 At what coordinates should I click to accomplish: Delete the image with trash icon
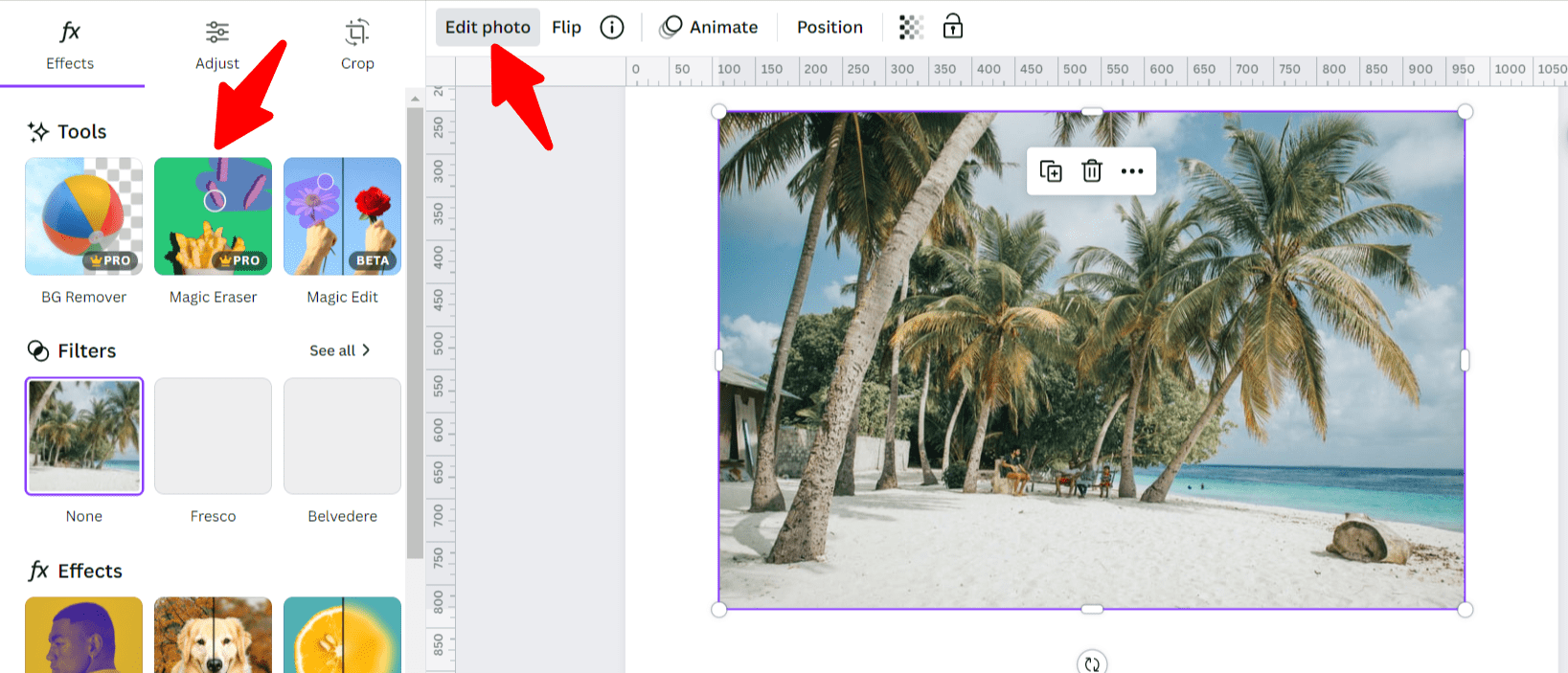(x=1092, y=171)
